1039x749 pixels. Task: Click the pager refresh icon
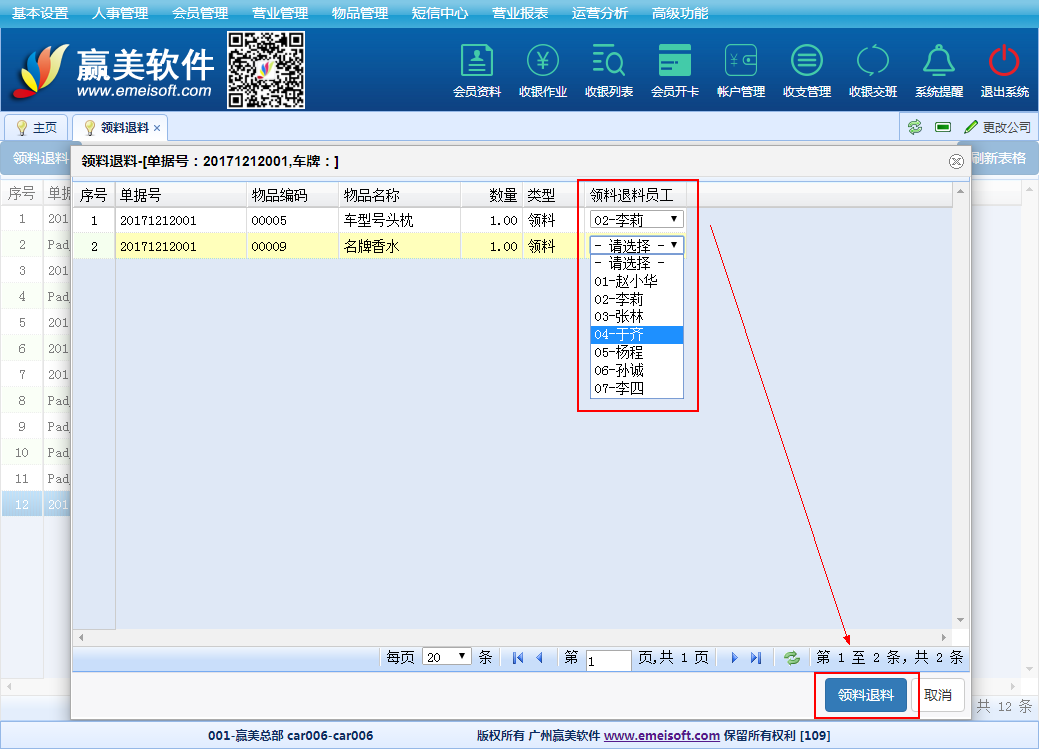(x=792, y=658)
